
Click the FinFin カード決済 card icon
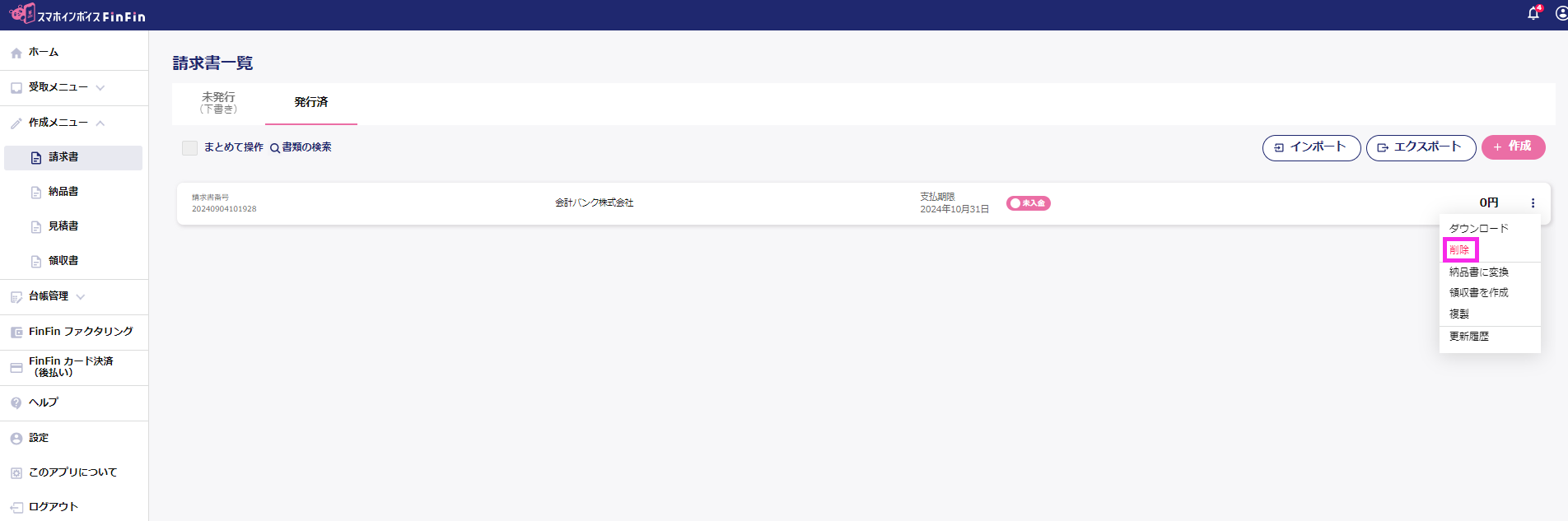tap(16, 367)
